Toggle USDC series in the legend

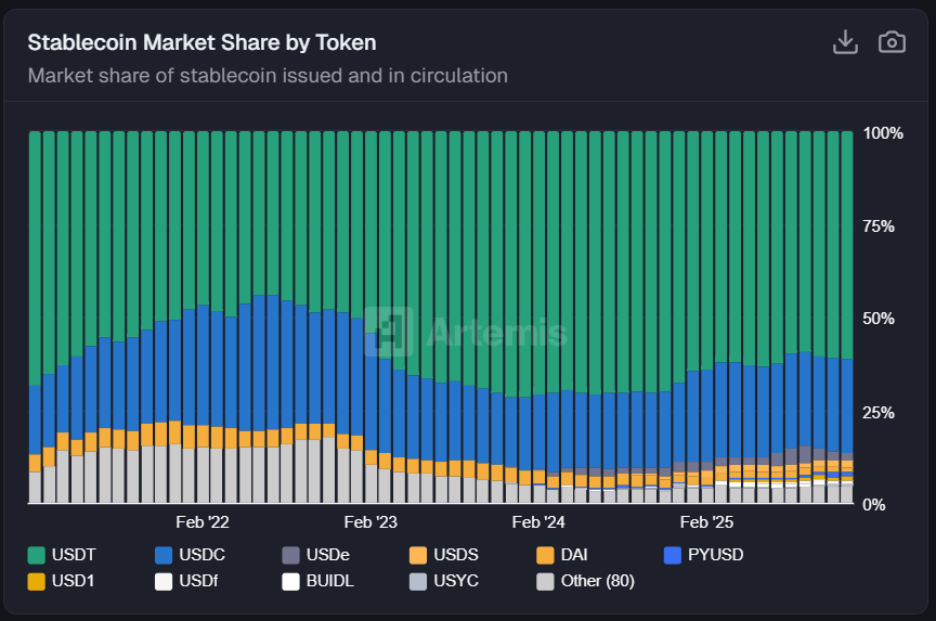click(205, 554)
